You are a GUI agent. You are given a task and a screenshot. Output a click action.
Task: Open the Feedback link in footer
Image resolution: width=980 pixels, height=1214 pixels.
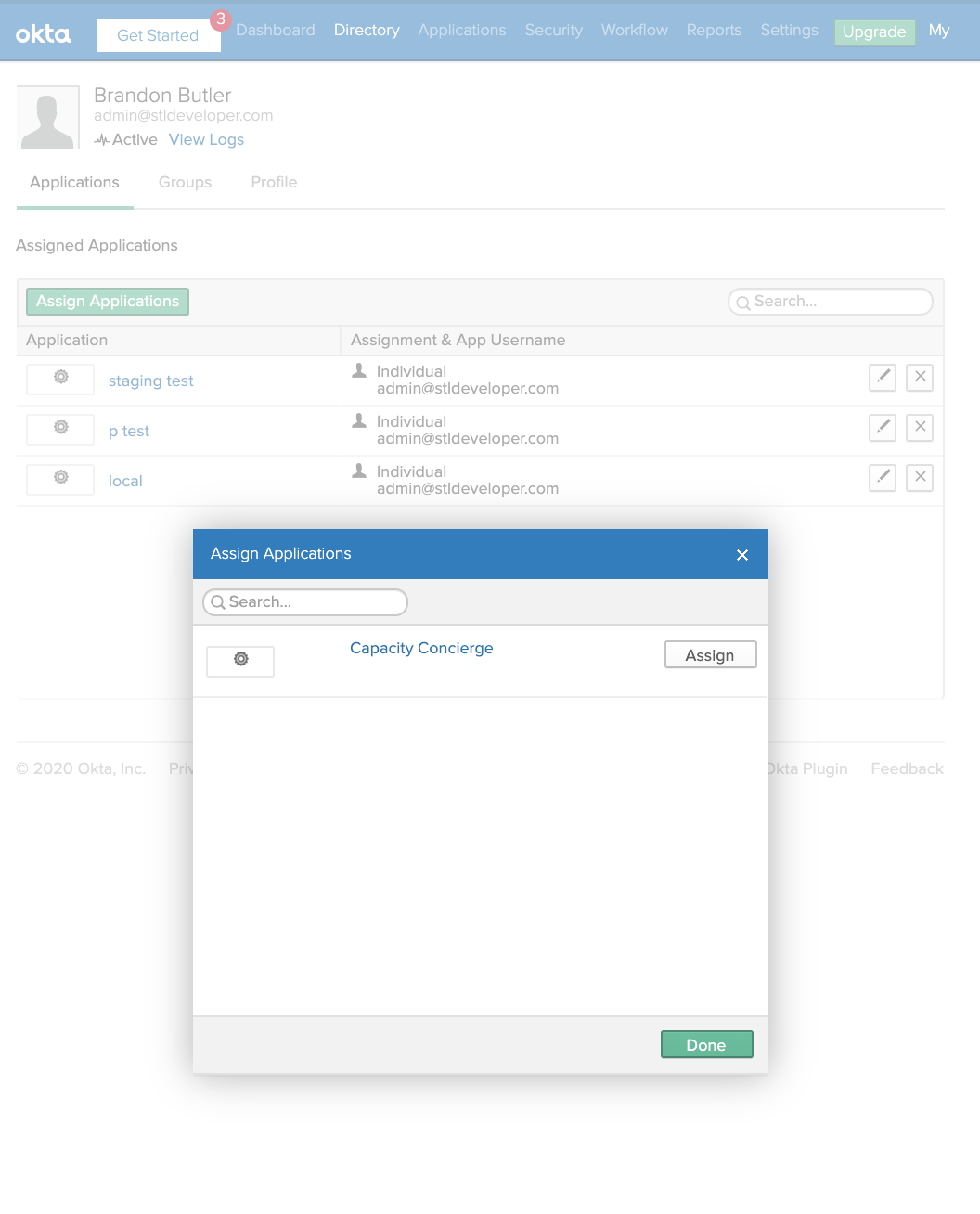click(907, 768)
